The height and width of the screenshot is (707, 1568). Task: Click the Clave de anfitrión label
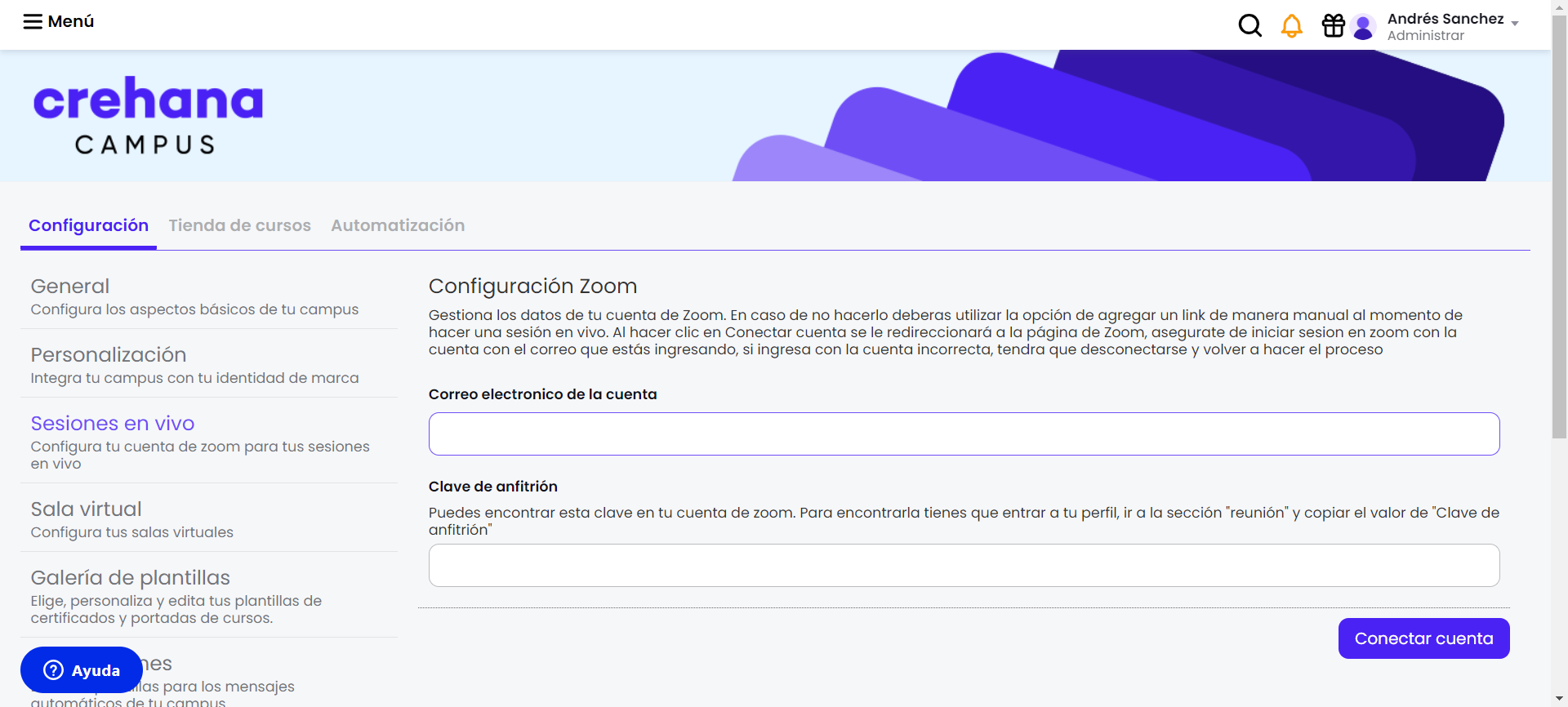pyautogui.click(x=492, y=487)
